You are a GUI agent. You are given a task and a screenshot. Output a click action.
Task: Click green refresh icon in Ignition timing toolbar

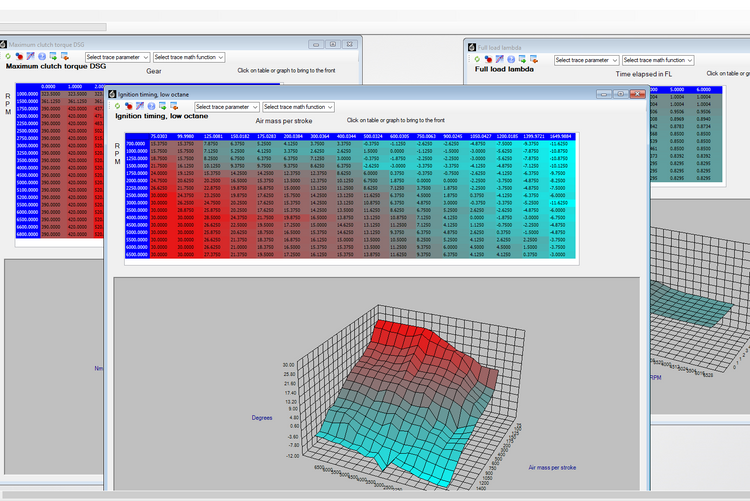[x=117, y=106]
